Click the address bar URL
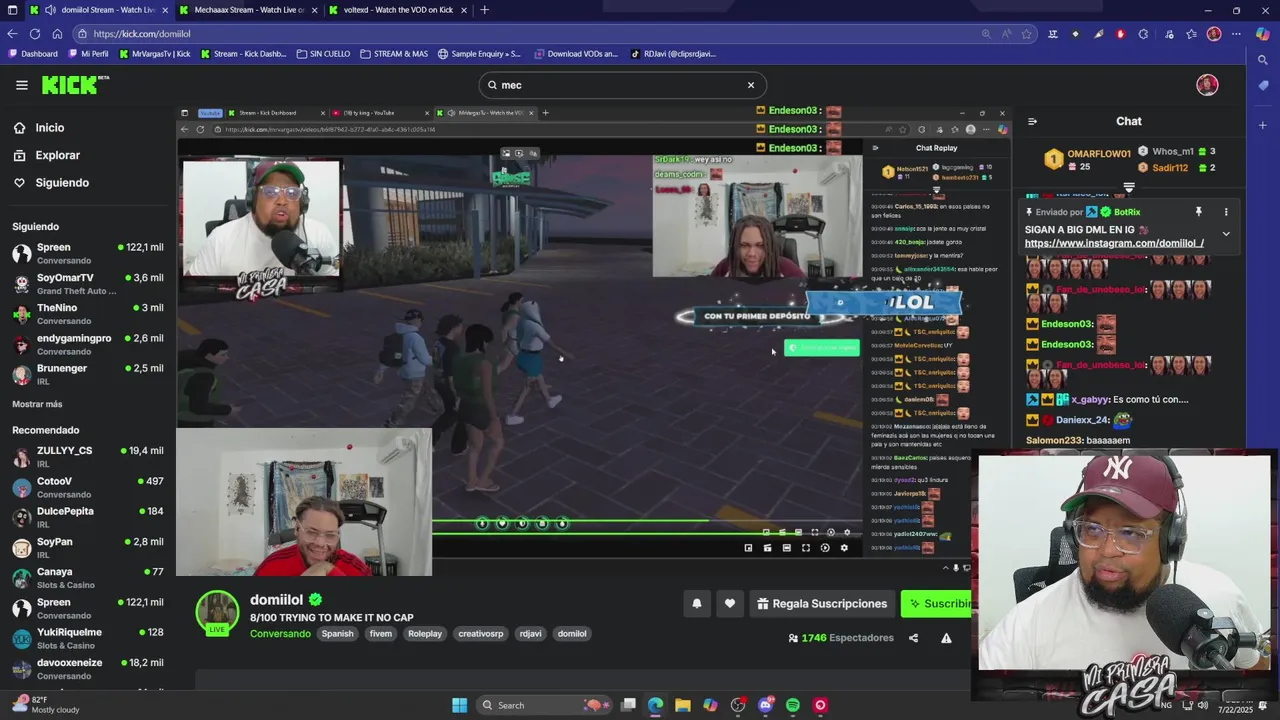 pyautogui.click(x=141, y=34)
